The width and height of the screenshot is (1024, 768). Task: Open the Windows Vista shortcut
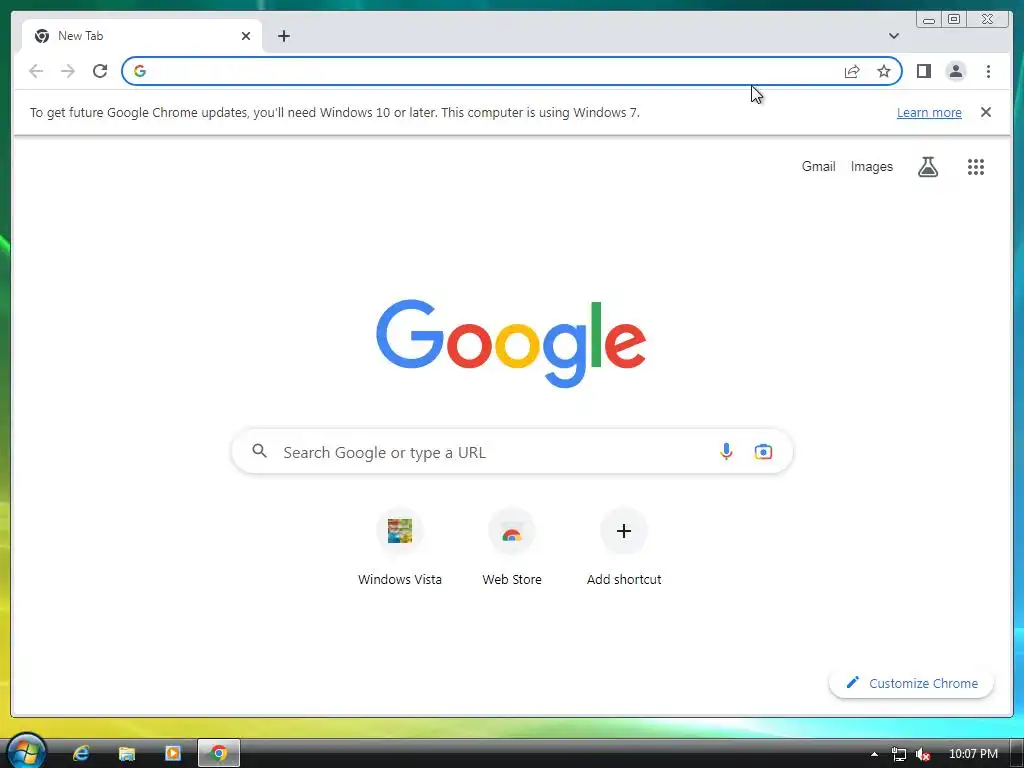coord(400,547)
